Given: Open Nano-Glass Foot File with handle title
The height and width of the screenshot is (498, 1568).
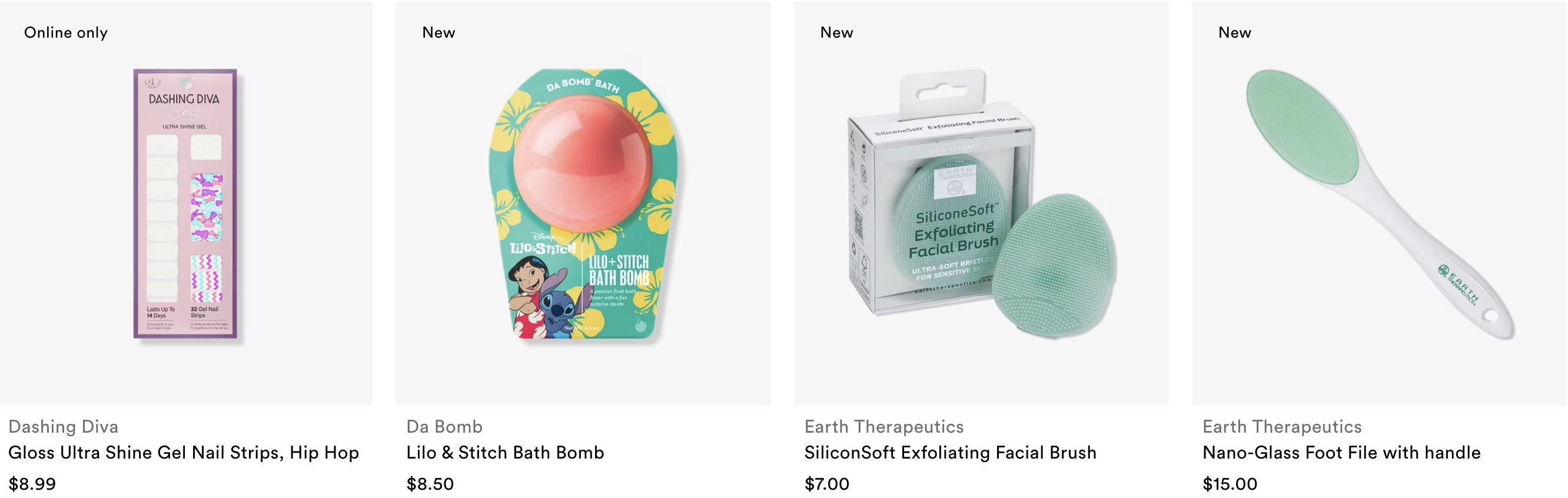Looking at the screenshot, I should pyautogui.click(x=1341, y=453).
